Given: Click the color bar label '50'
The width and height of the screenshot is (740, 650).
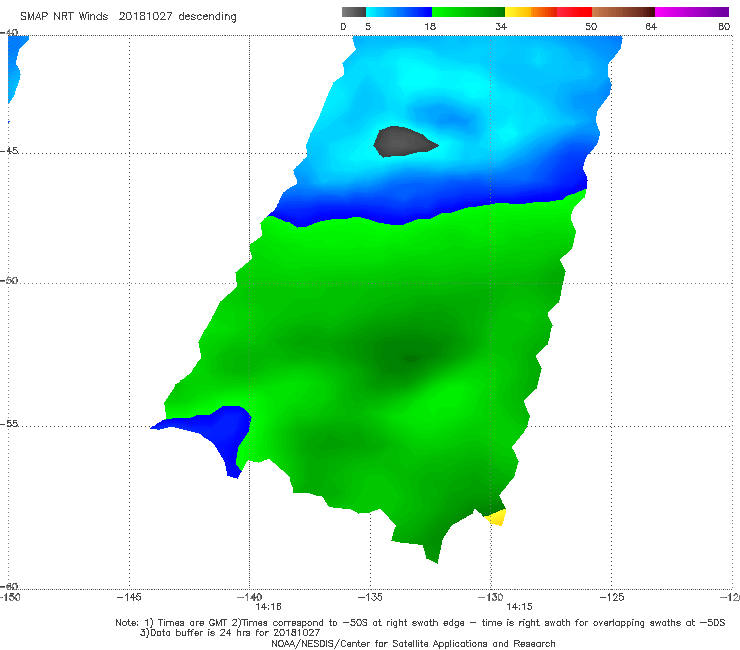Looking at the screenshot, I should click(591, 26).
